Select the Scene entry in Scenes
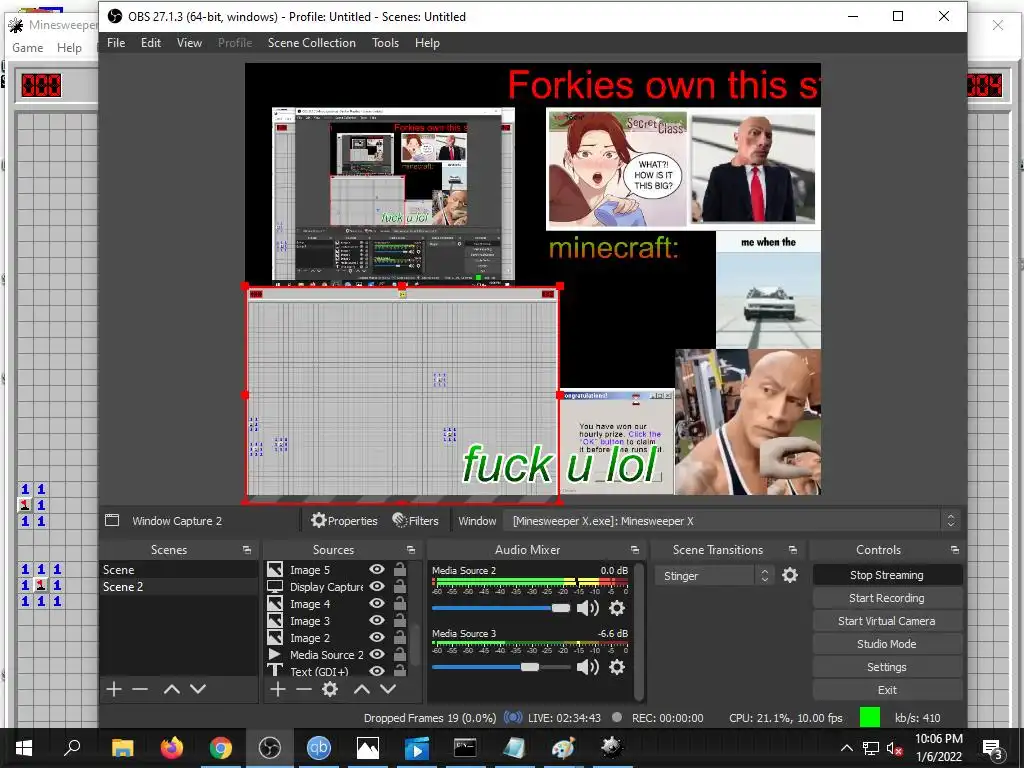1024x768 pixels. click(x=178, y=569)
